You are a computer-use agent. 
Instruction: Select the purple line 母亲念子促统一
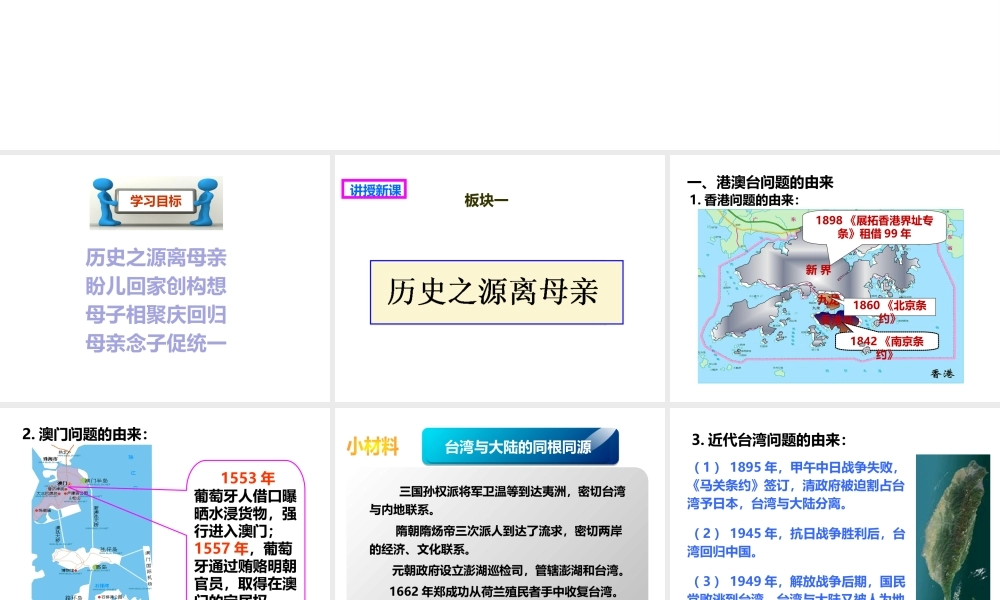click(156, 344)
